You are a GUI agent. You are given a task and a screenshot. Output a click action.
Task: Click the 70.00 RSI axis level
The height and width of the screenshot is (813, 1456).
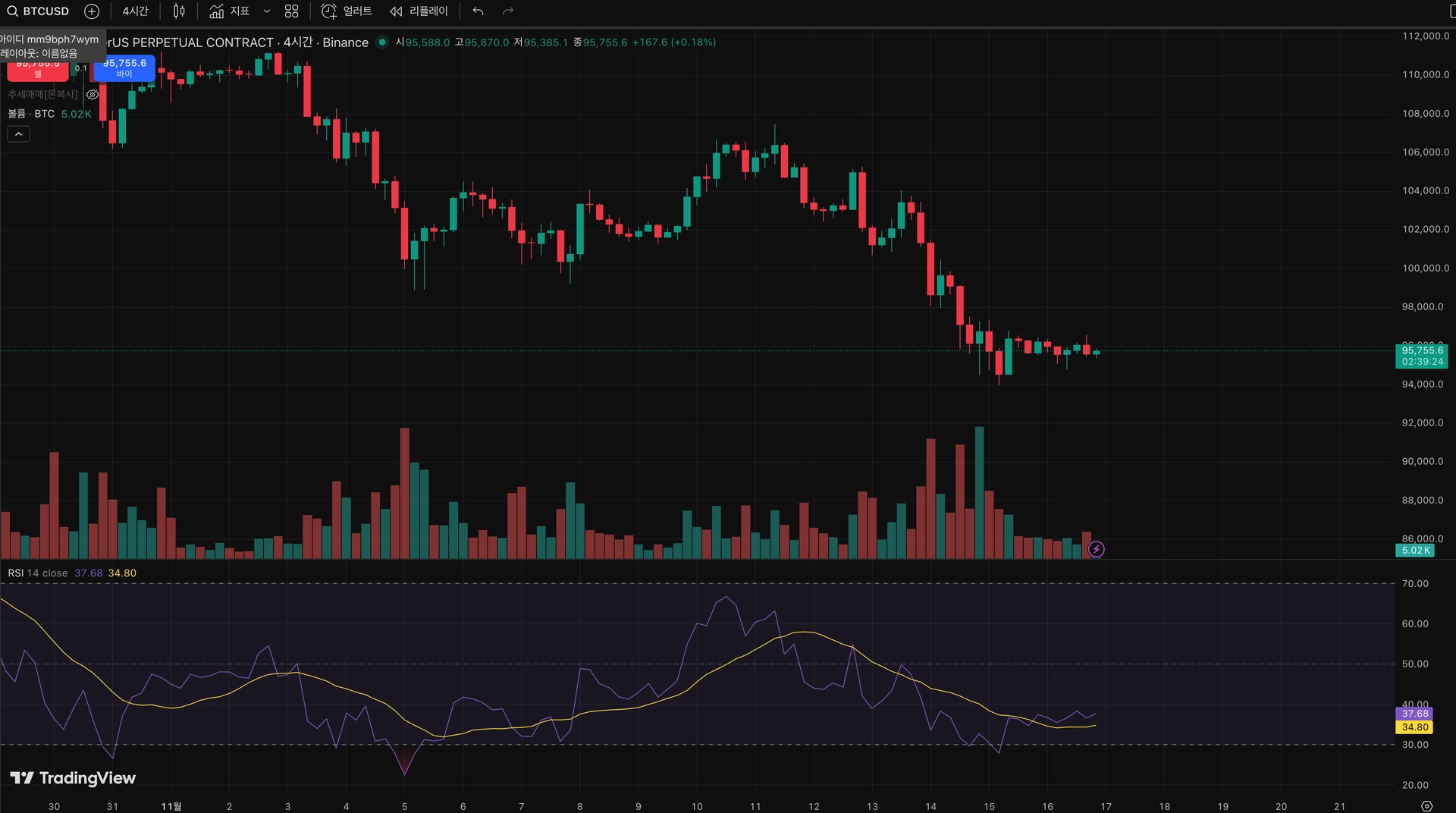1415,584
